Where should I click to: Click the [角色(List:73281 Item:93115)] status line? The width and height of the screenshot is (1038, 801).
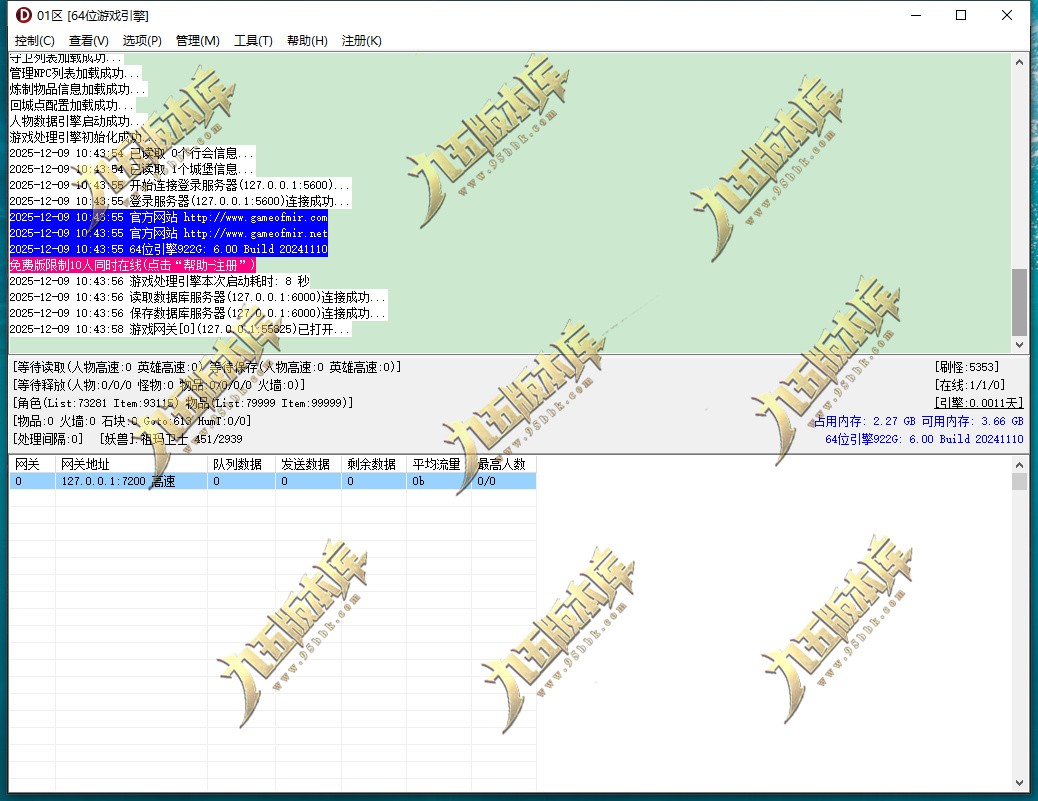click(x=183, y=402)
